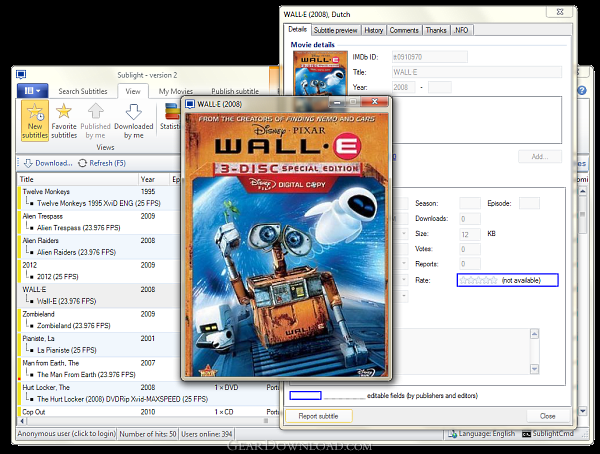
Task: Click the Year field showing 2008
Action: (x=403, y=87)
